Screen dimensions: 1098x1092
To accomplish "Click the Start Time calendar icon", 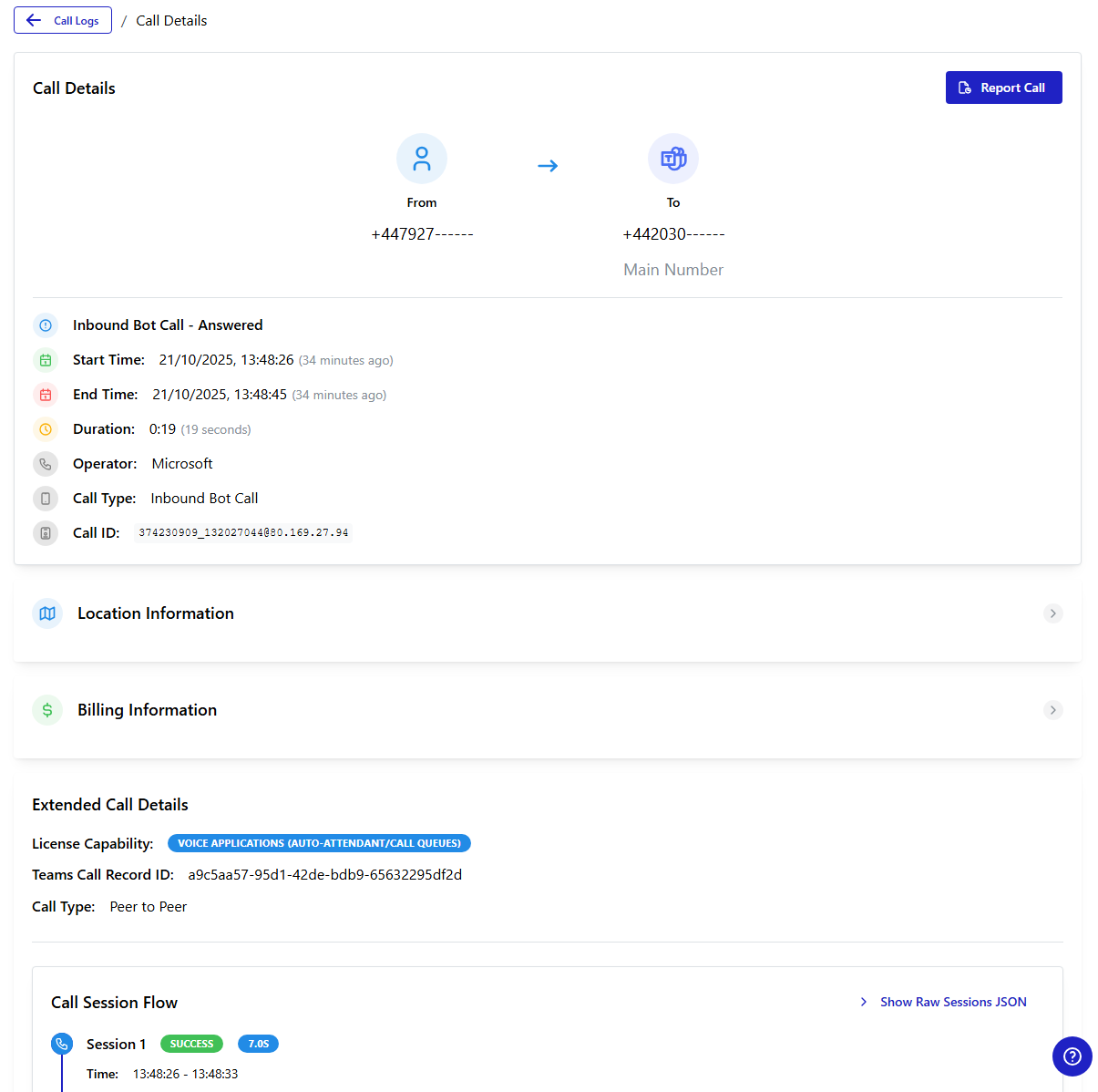I will tap(46, 360).
